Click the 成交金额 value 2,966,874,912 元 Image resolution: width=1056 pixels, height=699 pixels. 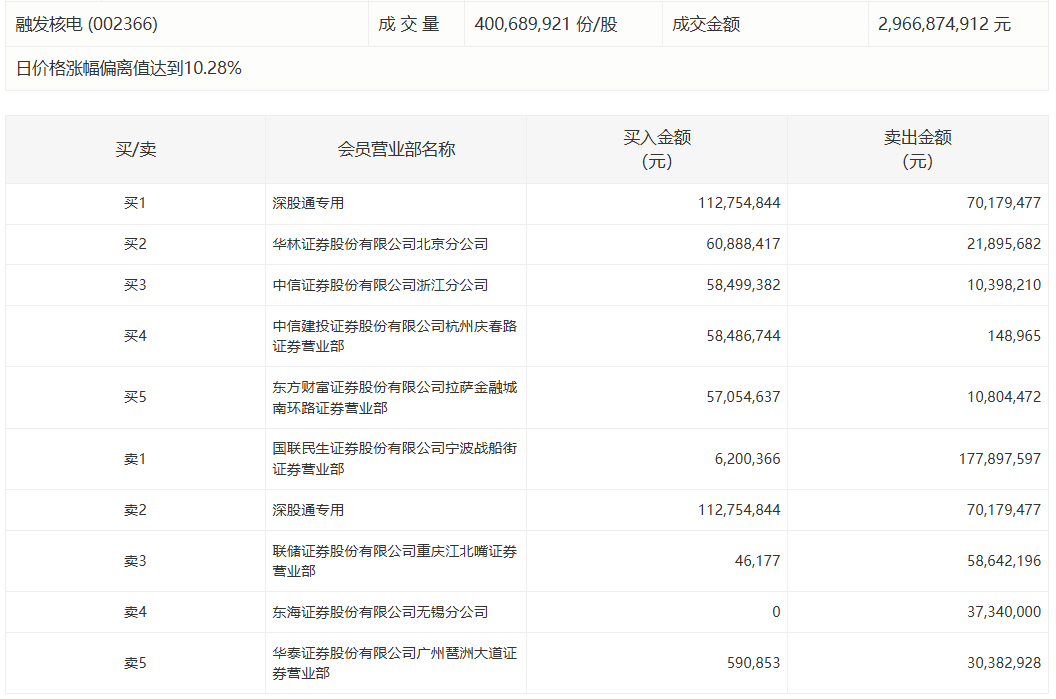tap(944, 24)
